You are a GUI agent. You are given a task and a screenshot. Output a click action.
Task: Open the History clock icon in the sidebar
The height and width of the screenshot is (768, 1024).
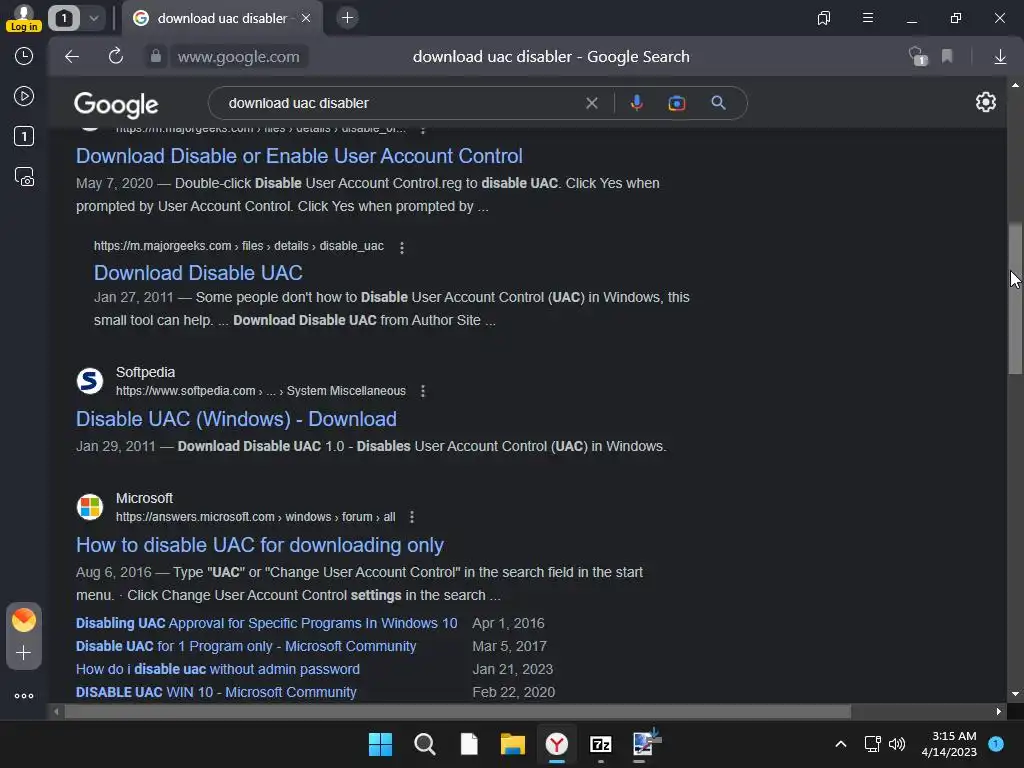(x=24, y=56)
